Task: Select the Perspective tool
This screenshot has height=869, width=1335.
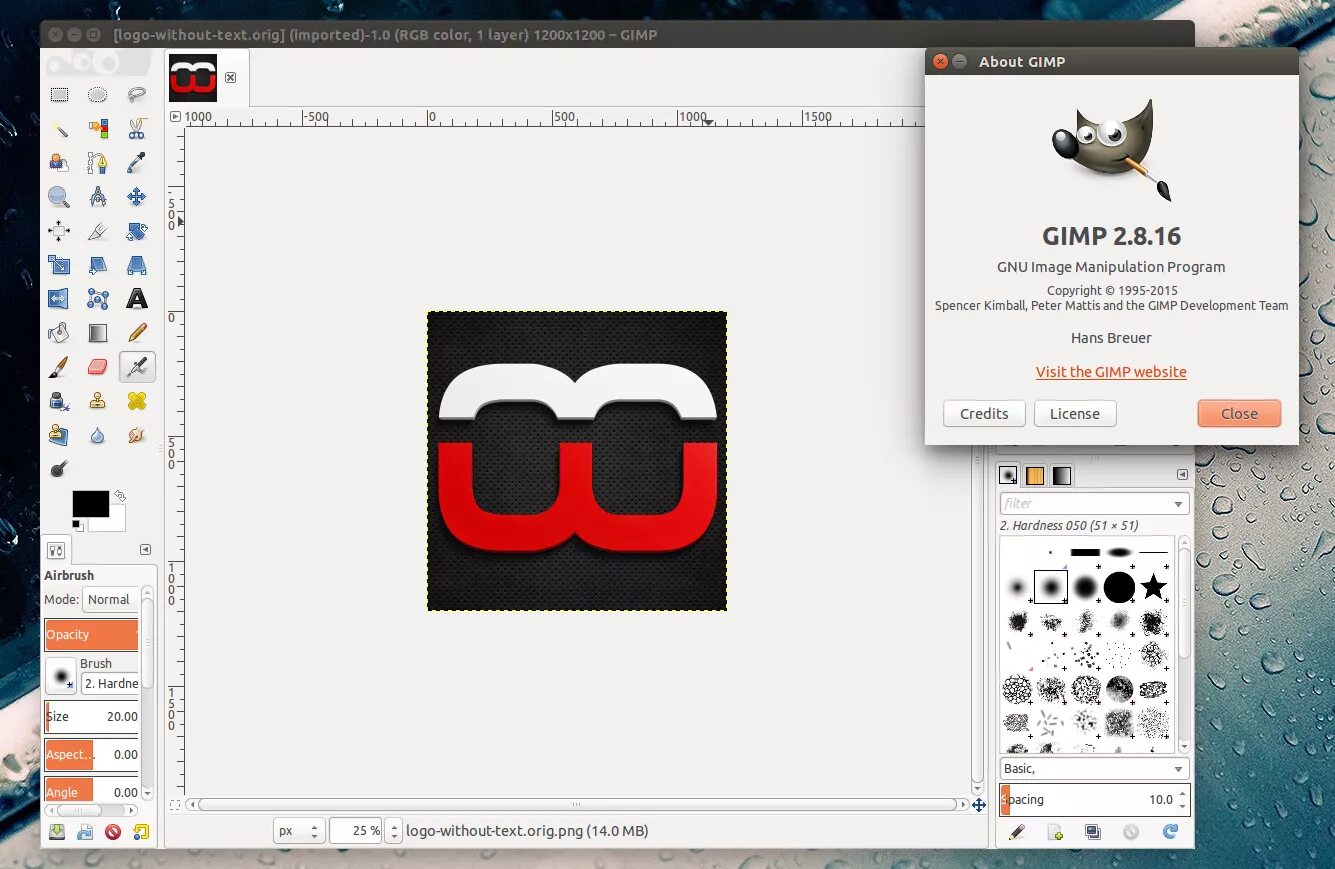Action: [137, 265]
